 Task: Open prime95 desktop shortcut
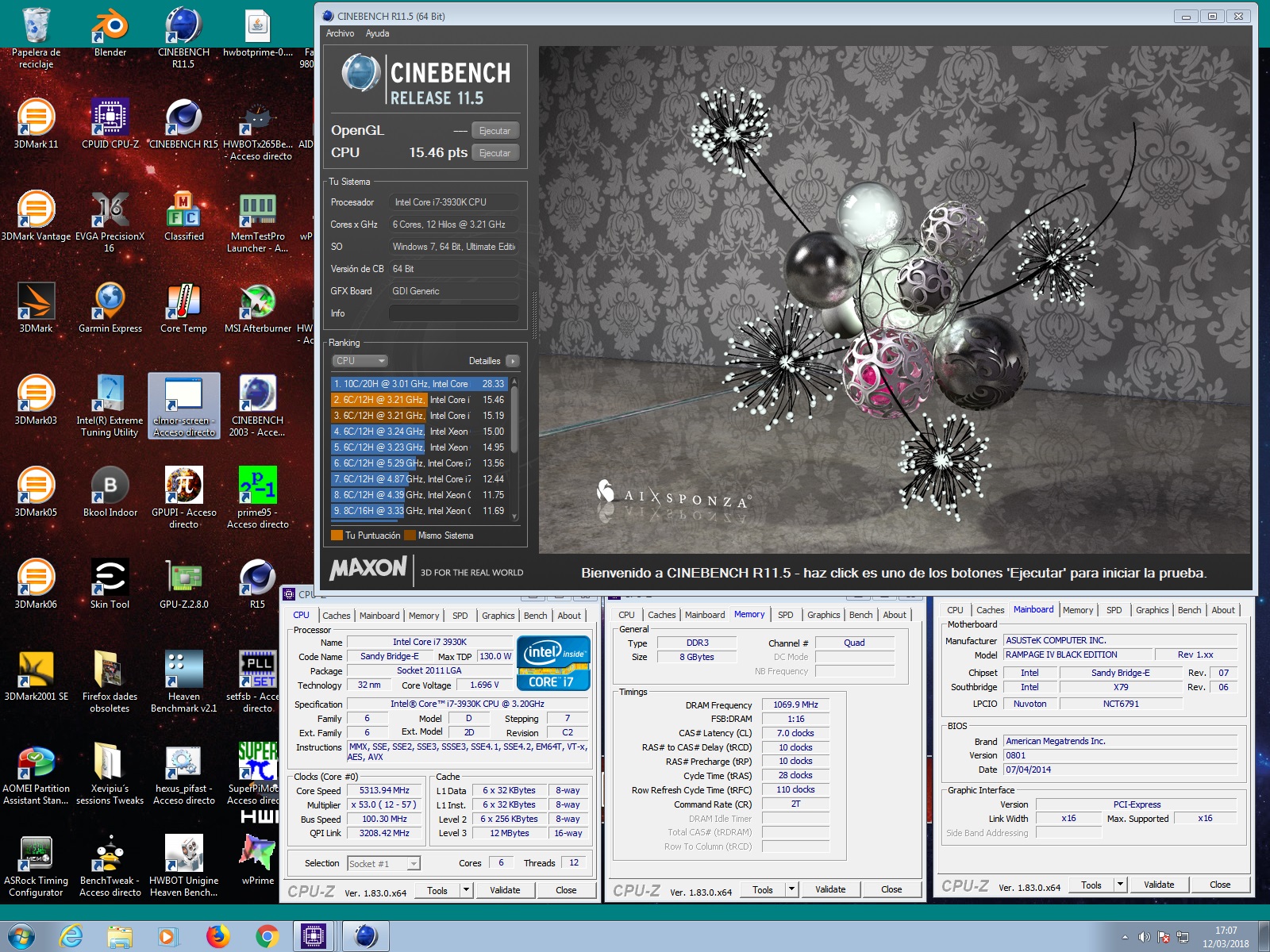(257, 497)
